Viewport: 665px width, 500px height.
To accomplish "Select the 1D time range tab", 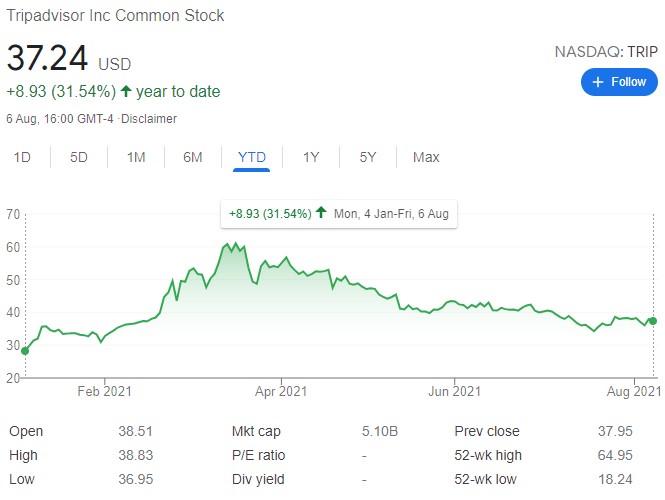I will point(21,157).
